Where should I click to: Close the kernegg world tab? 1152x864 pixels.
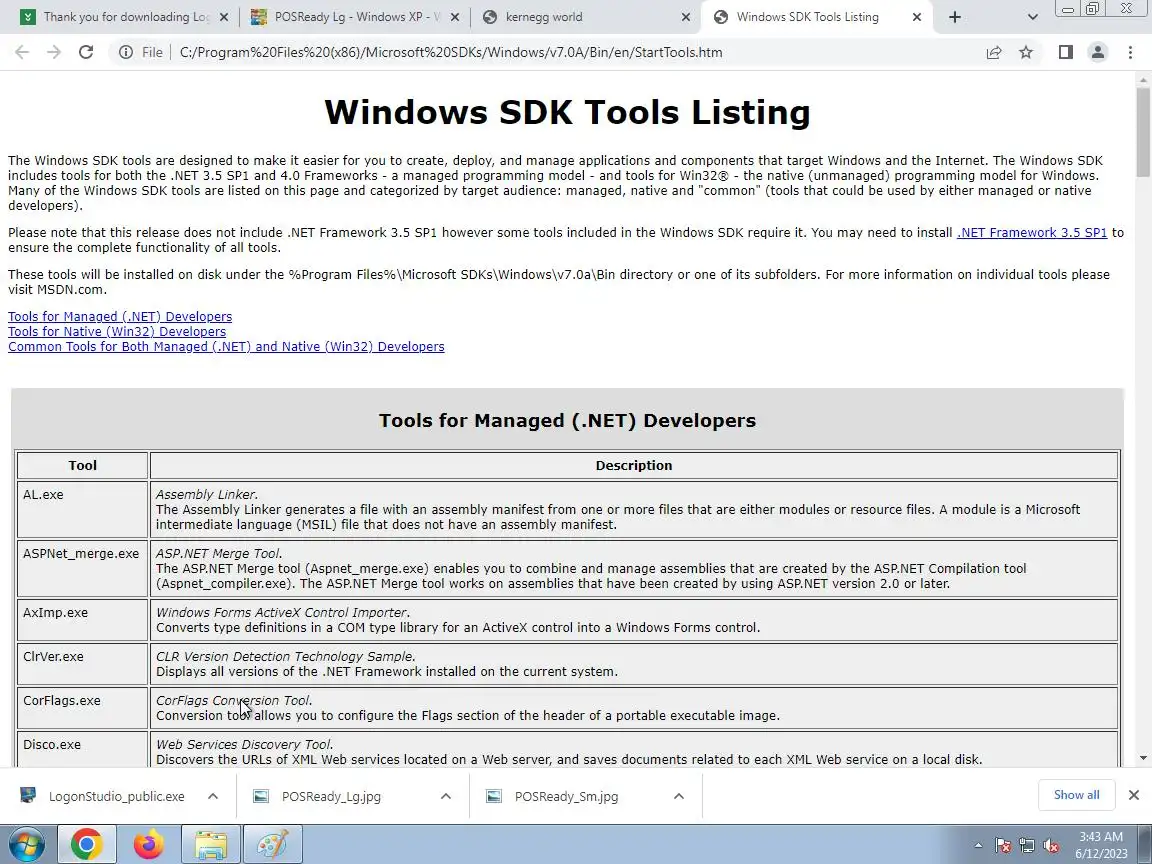point(686,17)
